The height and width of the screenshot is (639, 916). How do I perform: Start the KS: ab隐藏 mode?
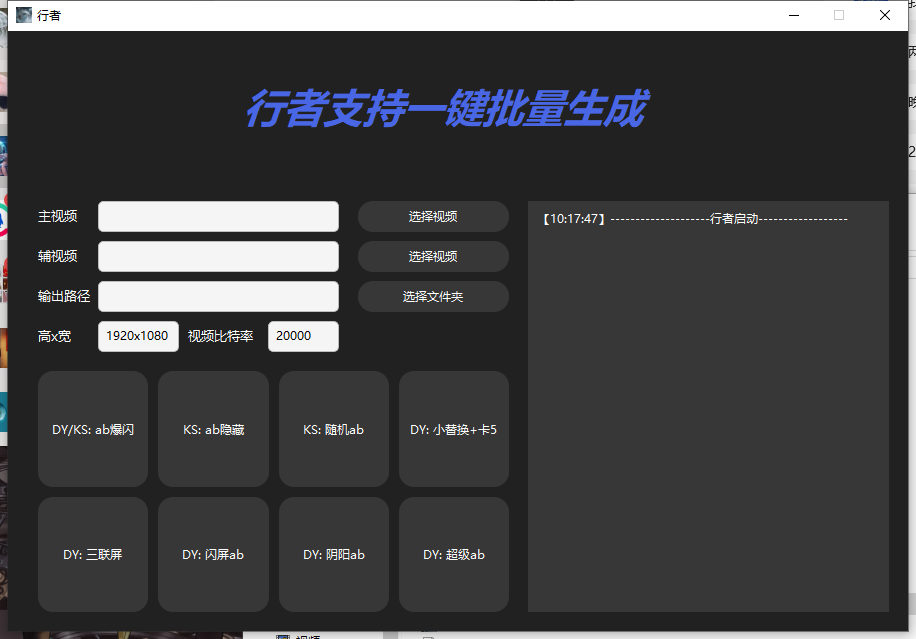tap(213, 429)
